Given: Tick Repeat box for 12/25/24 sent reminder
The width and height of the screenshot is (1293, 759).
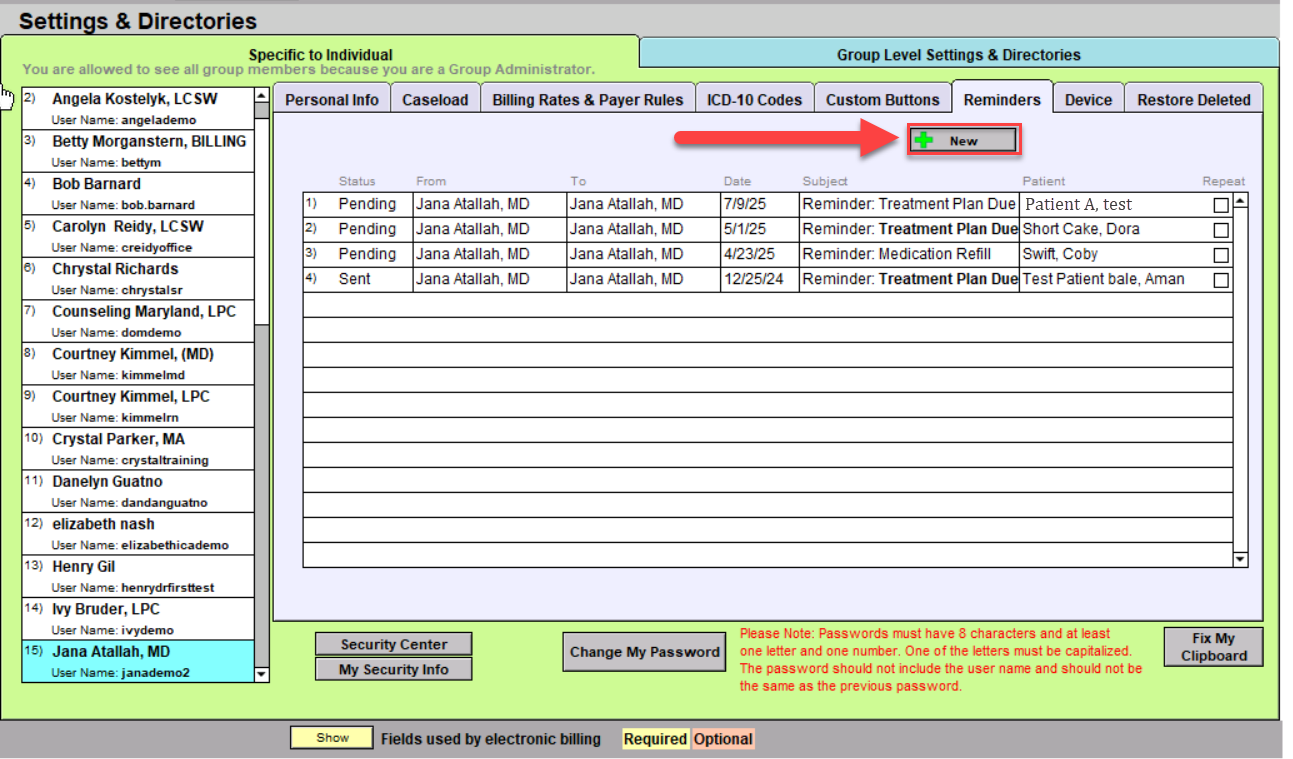Looking at the screenshot, I should (x=1220, y=280).
